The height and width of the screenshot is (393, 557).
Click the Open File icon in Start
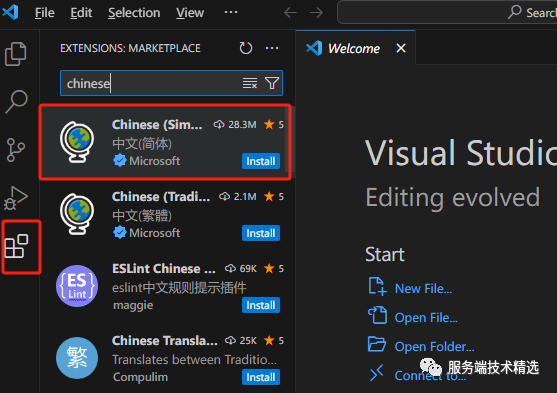[x=377, y=315]
